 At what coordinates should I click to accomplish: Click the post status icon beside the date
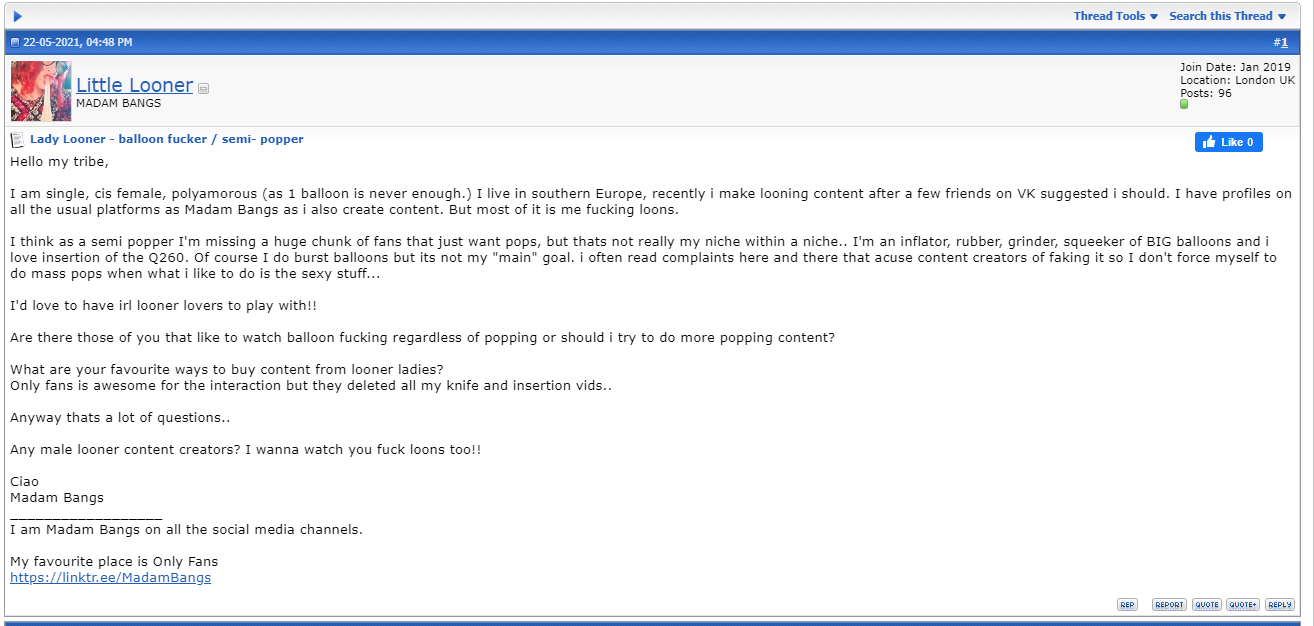(15, 43)
